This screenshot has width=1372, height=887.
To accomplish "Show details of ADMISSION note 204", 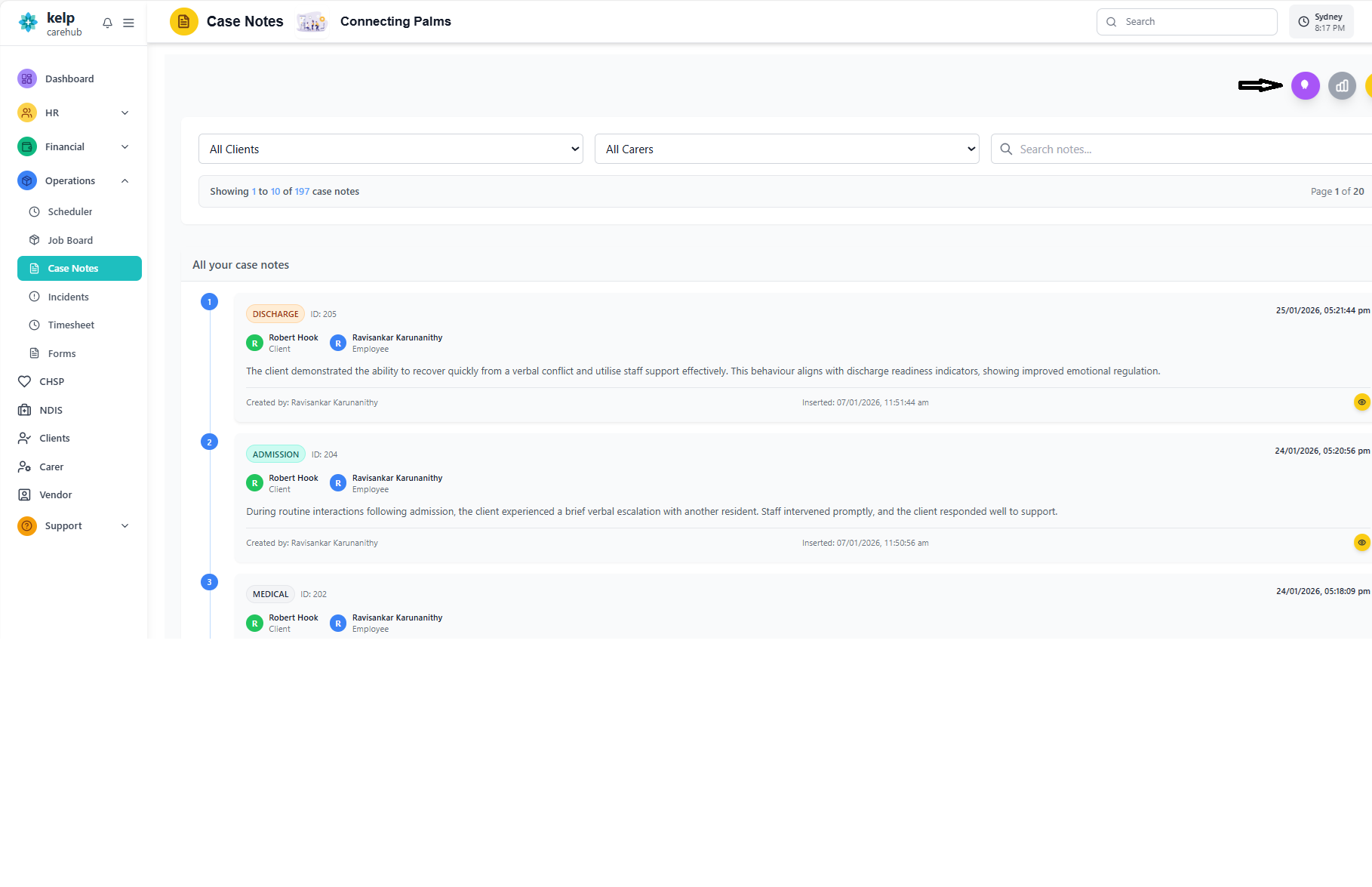I will click(1361, 542).
